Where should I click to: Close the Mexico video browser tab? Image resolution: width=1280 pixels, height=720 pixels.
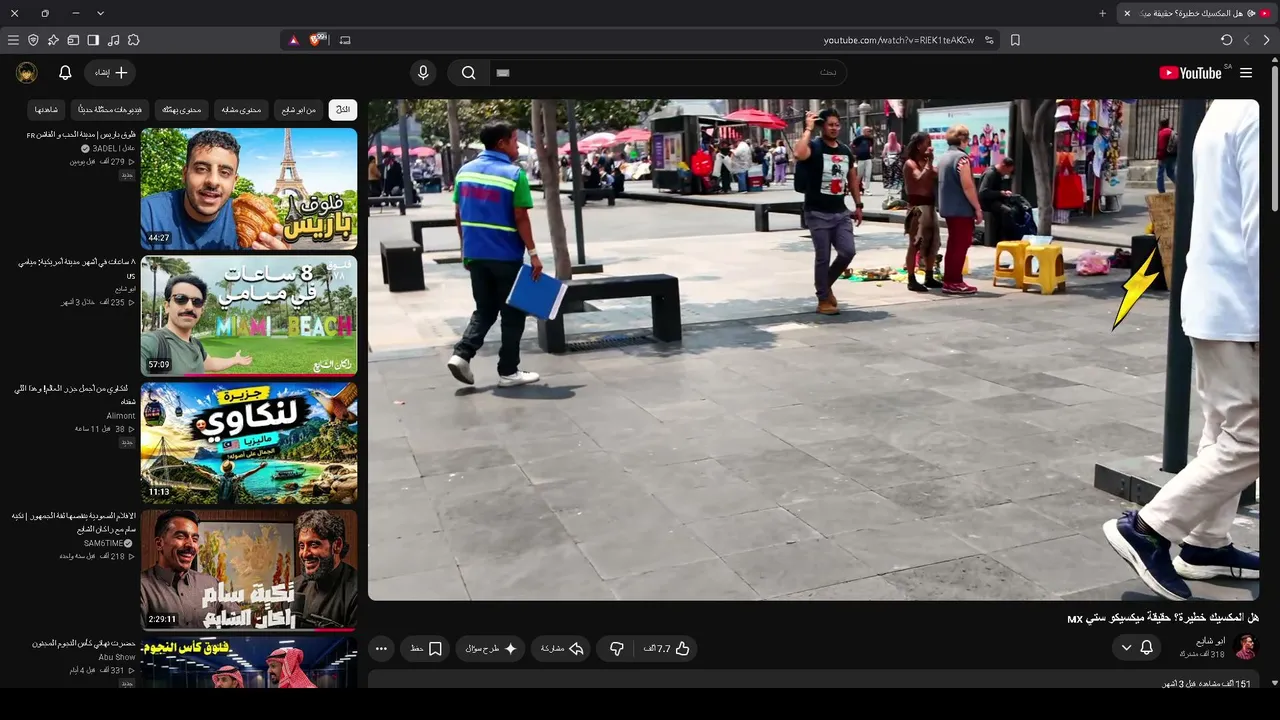click(1127, 13)
